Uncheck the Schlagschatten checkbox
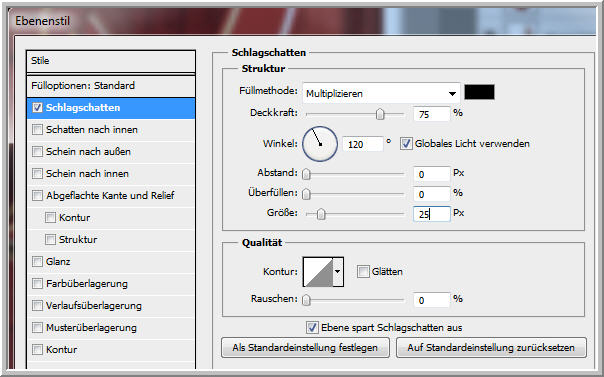This screenshot has width=604, height=377. click(x=37, y=107)
